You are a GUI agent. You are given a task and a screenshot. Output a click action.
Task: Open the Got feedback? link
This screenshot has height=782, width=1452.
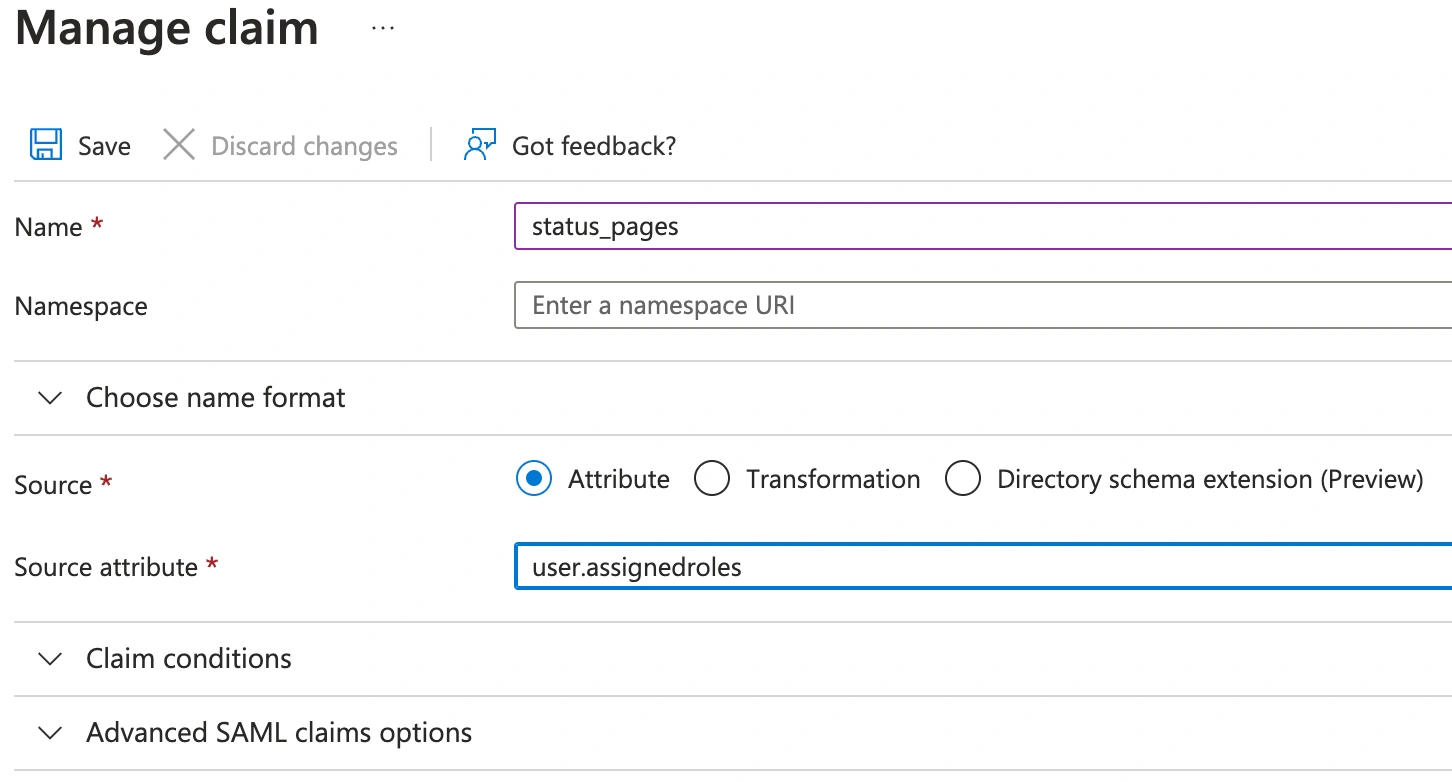(x=594, y=146)
